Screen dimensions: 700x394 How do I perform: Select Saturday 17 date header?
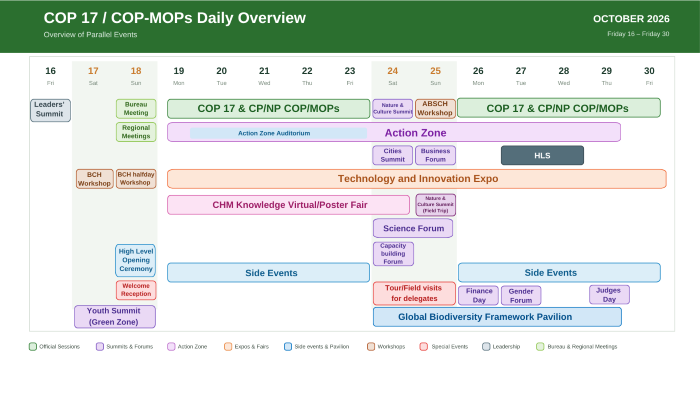tap(93, 75)
